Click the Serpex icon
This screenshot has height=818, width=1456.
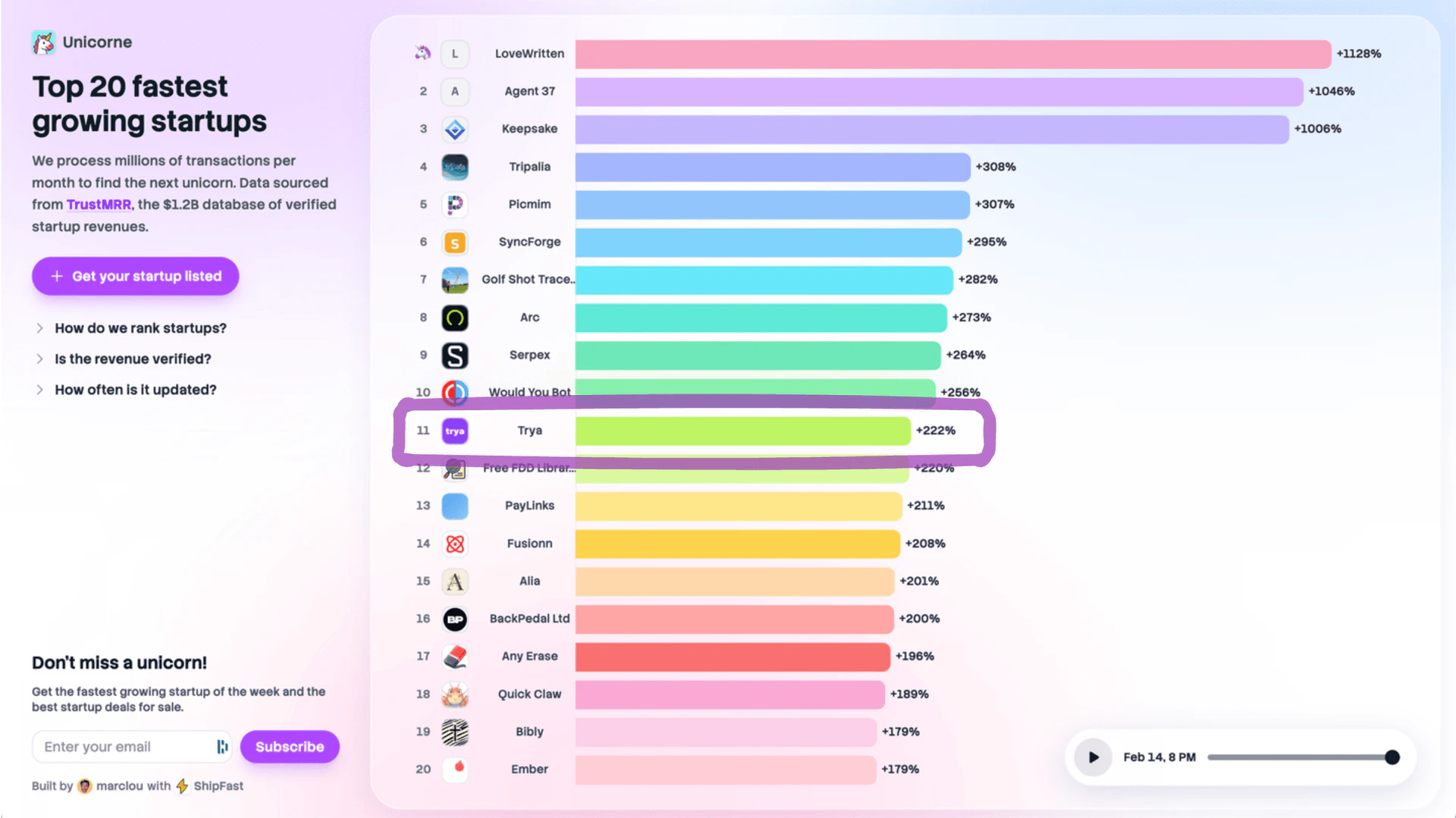[455, 355]
